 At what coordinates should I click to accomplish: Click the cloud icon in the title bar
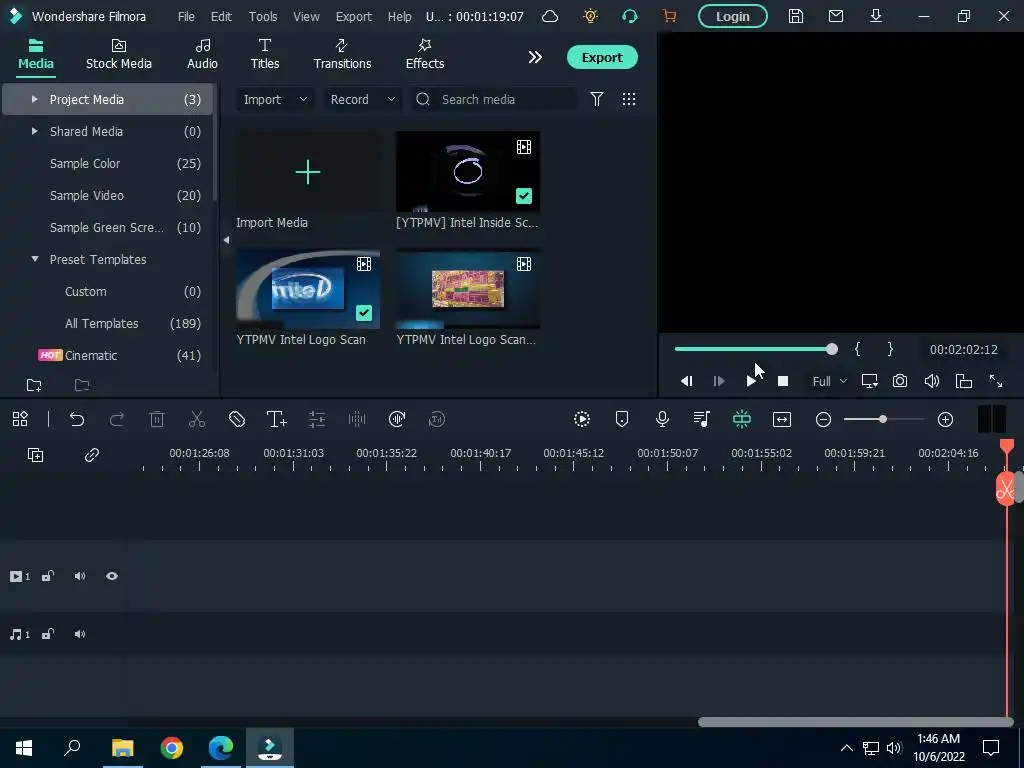[550, 16]
